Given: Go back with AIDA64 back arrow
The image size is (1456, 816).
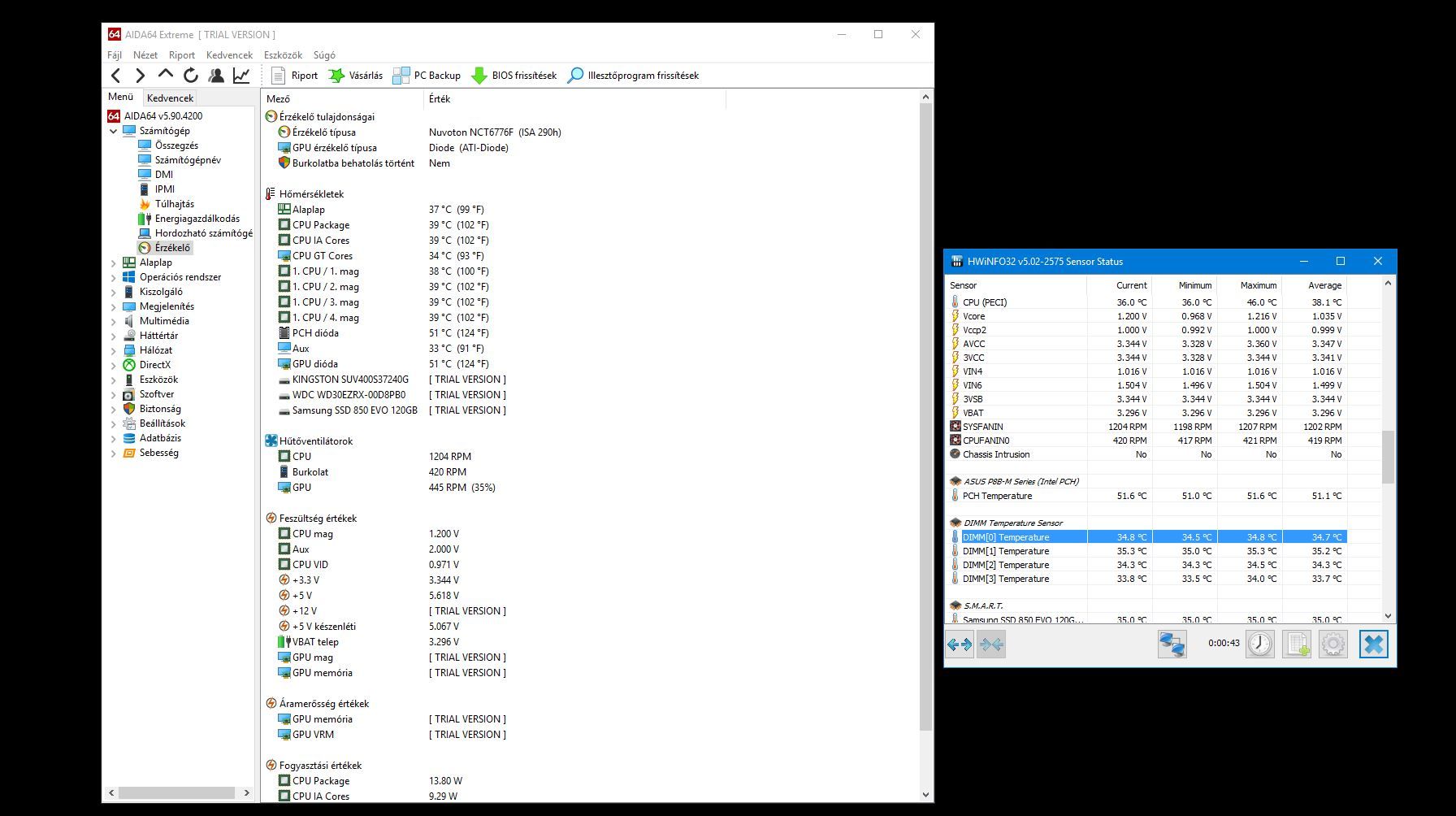Looking at the screenshot, I should 116,76.
